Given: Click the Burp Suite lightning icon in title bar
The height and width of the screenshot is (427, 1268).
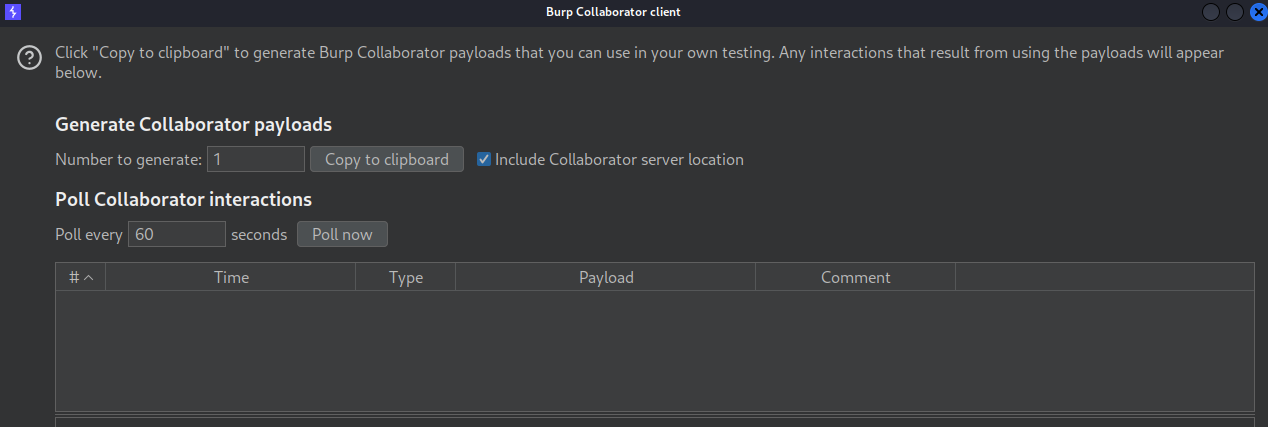Looking at the screenshot, I should pos(13,12).
